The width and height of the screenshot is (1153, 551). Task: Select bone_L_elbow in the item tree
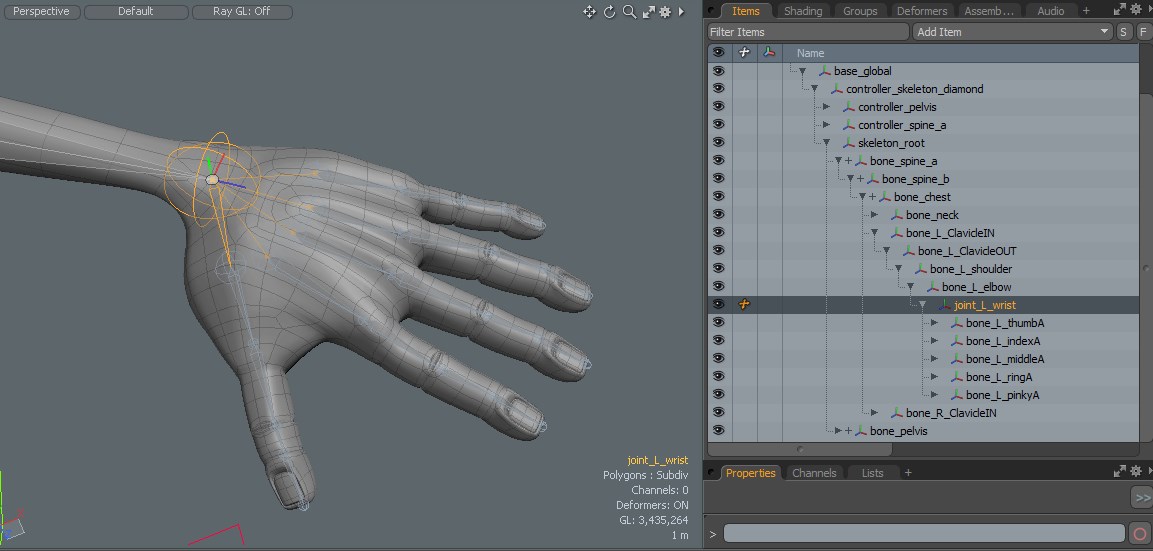coord(977,287)
